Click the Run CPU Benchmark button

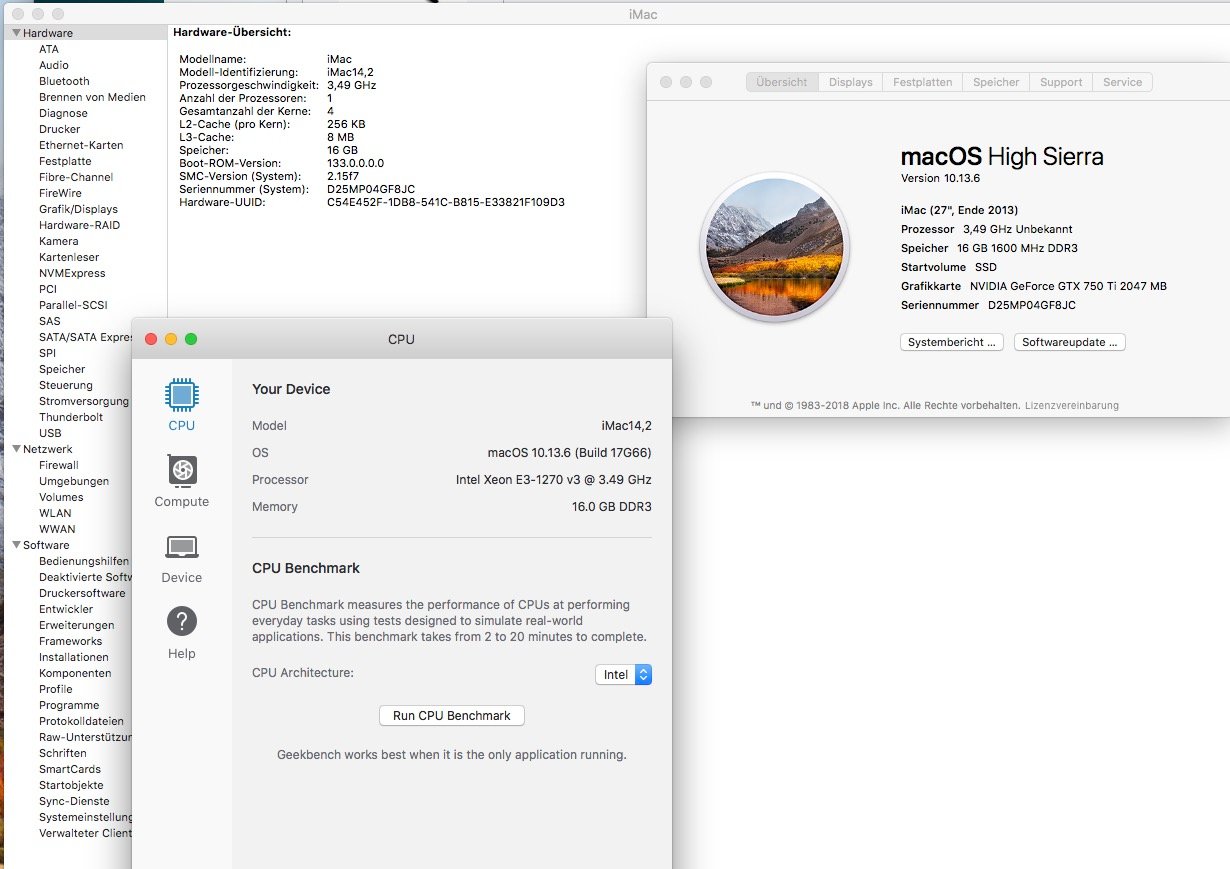tap(452, 716)
